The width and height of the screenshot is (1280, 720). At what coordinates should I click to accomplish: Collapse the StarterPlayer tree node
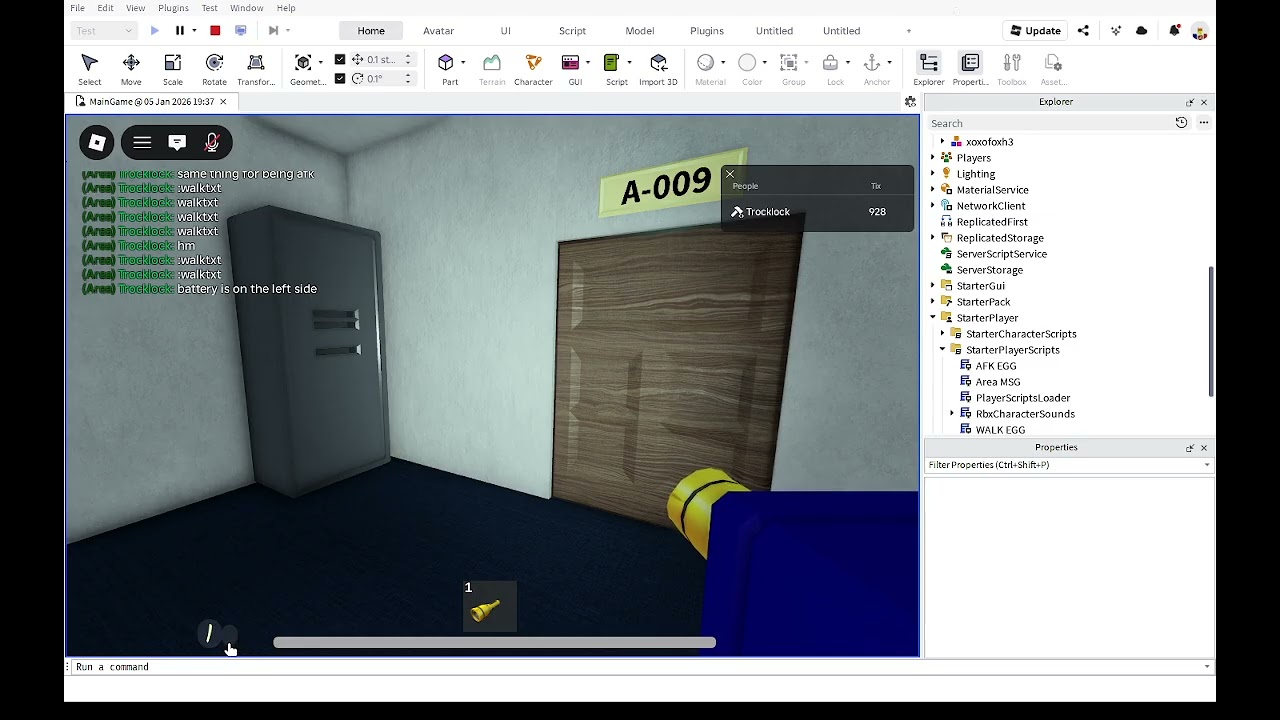click(933, 318)
